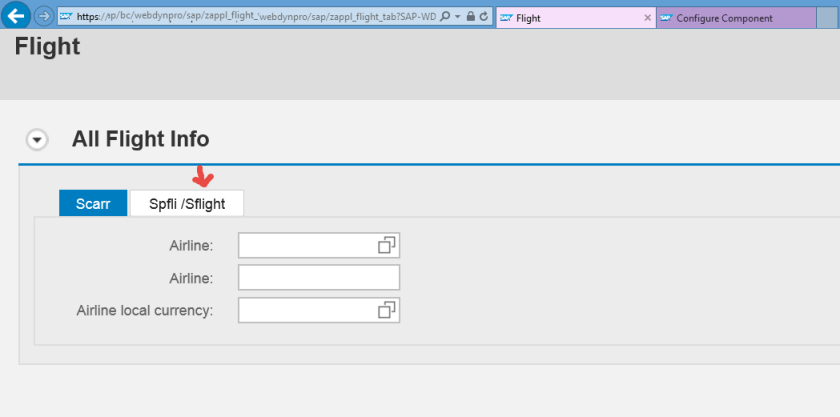Click the browser Forward arrow button

point(43,16)
